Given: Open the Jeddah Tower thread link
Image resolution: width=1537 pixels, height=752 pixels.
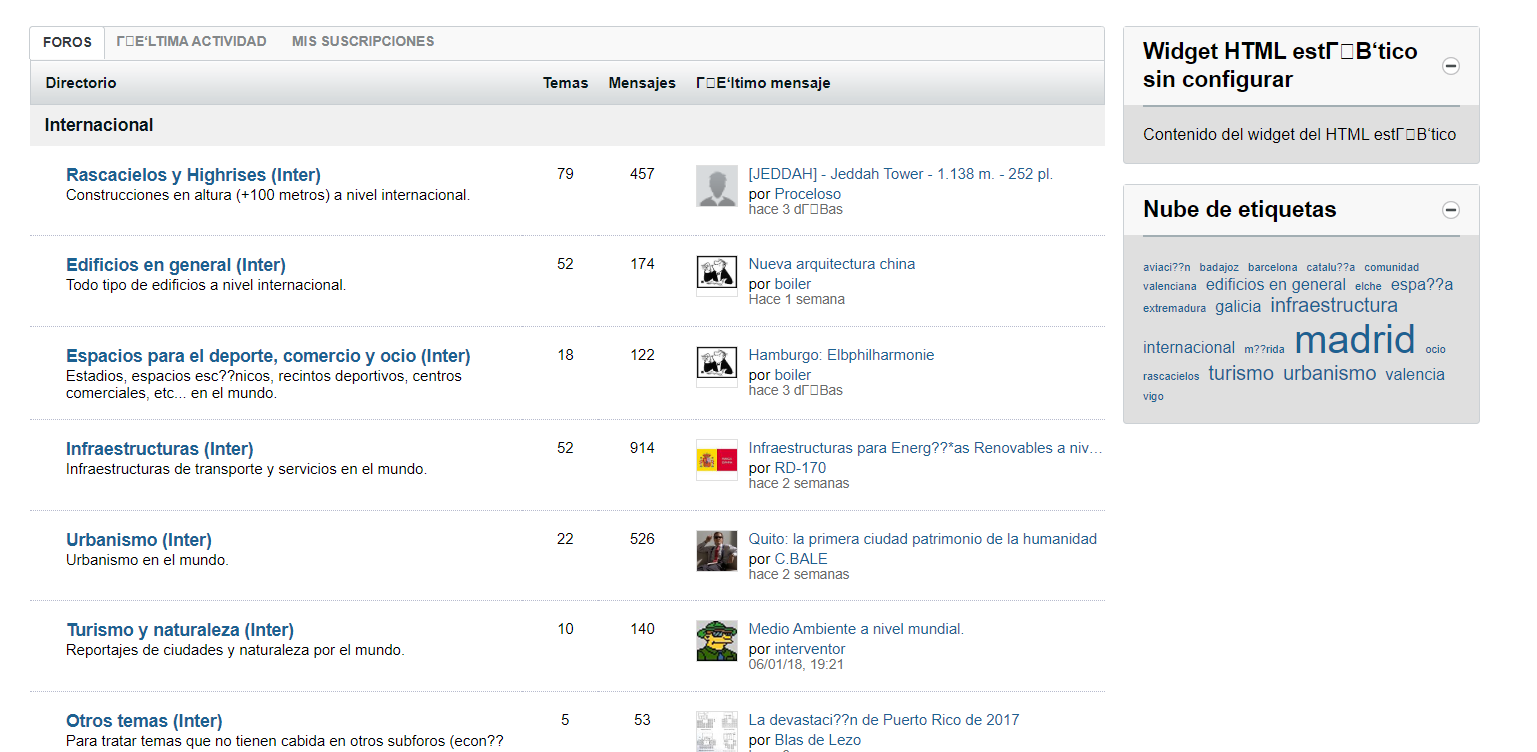Looking at the screenshot, I should coord(900,174).
